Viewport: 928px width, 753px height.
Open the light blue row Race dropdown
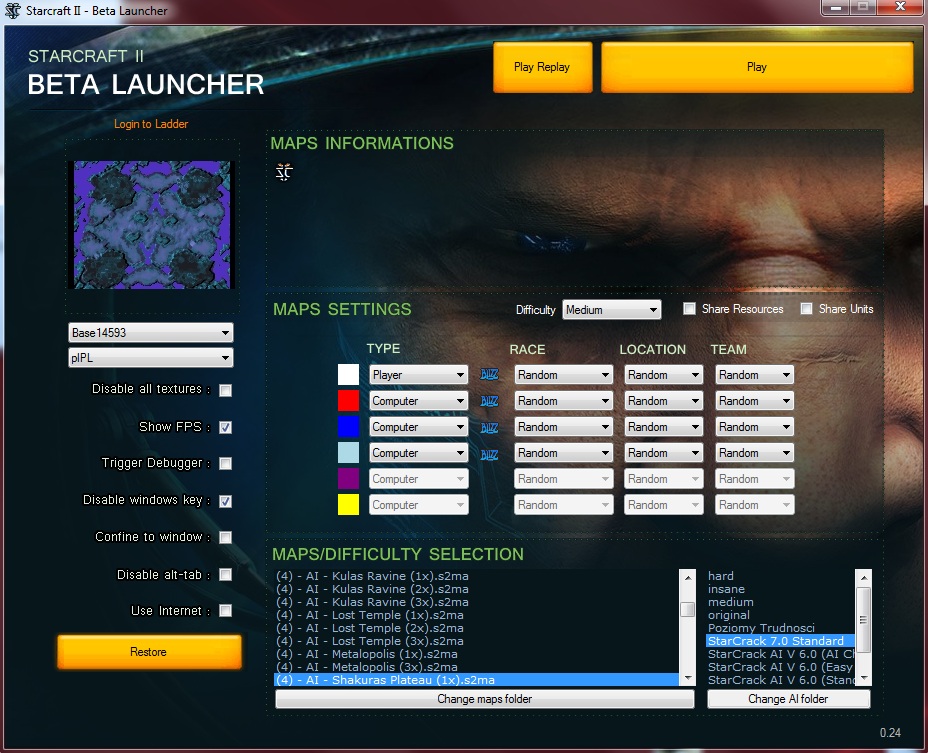[x=563, y=453]
